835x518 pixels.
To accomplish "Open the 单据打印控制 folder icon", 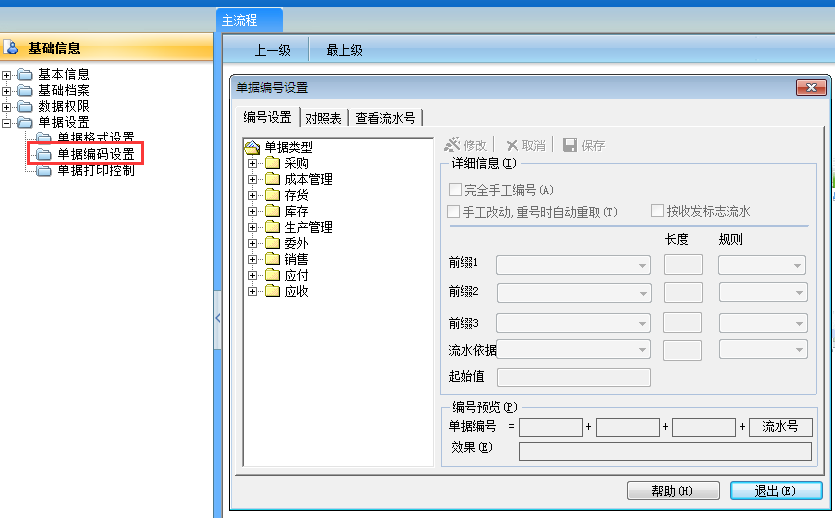I will coord(43,170).
